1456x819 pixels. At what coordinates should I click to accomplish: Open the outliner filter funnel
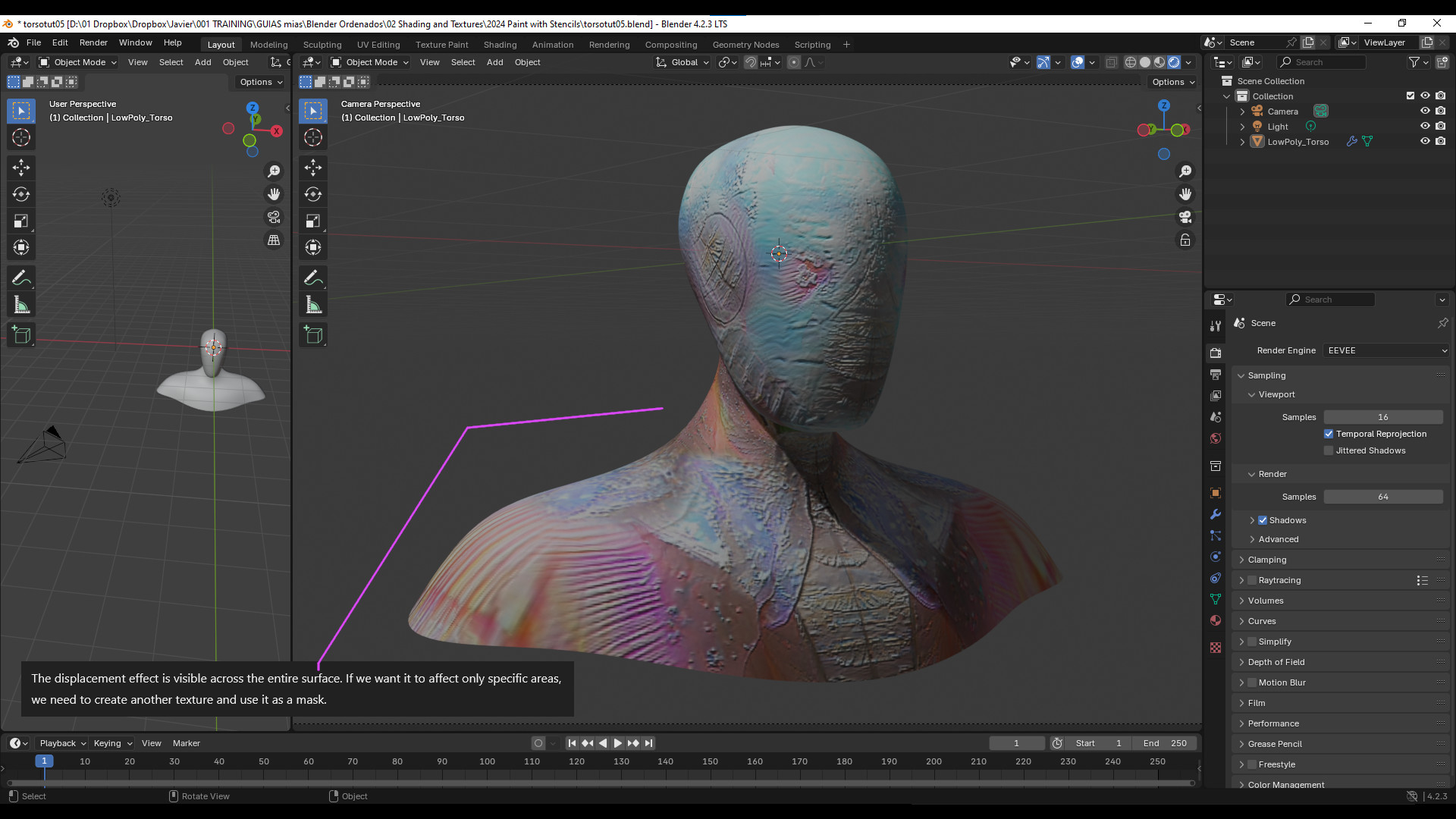tap(1414, 62)
